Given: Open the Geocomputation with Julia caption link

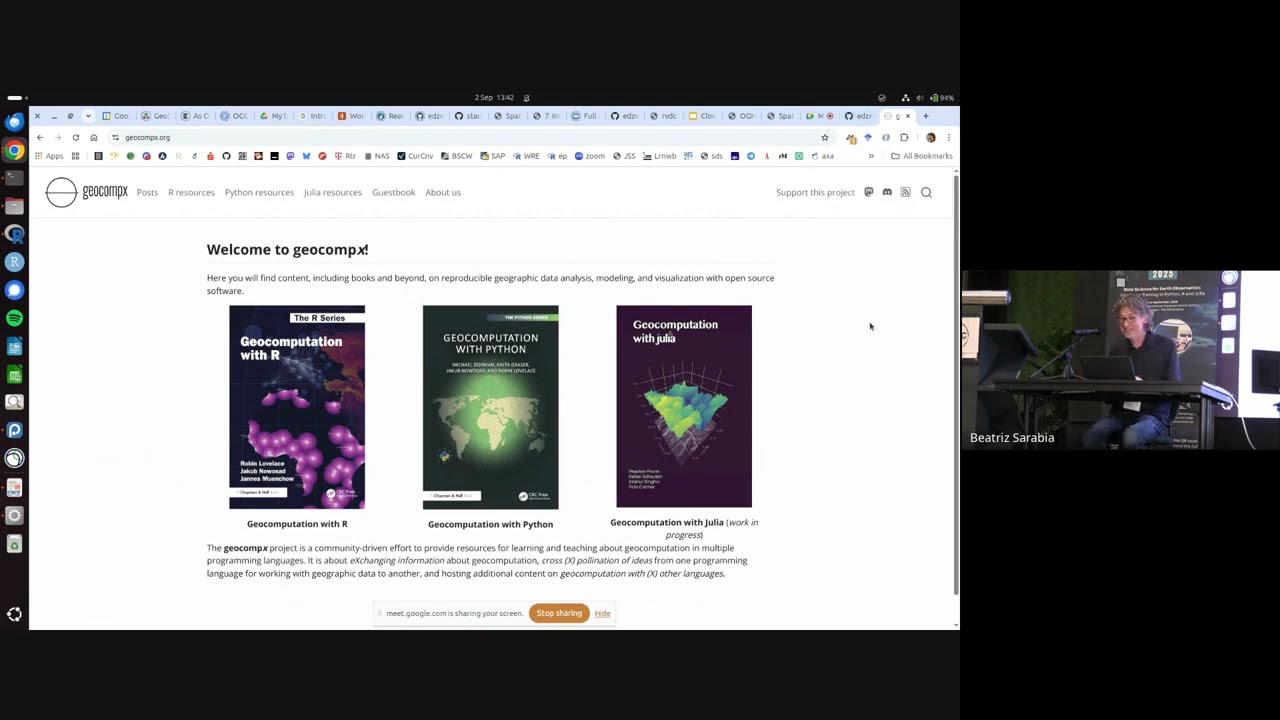Looking at the screenshot, I should tap(666, 522).
